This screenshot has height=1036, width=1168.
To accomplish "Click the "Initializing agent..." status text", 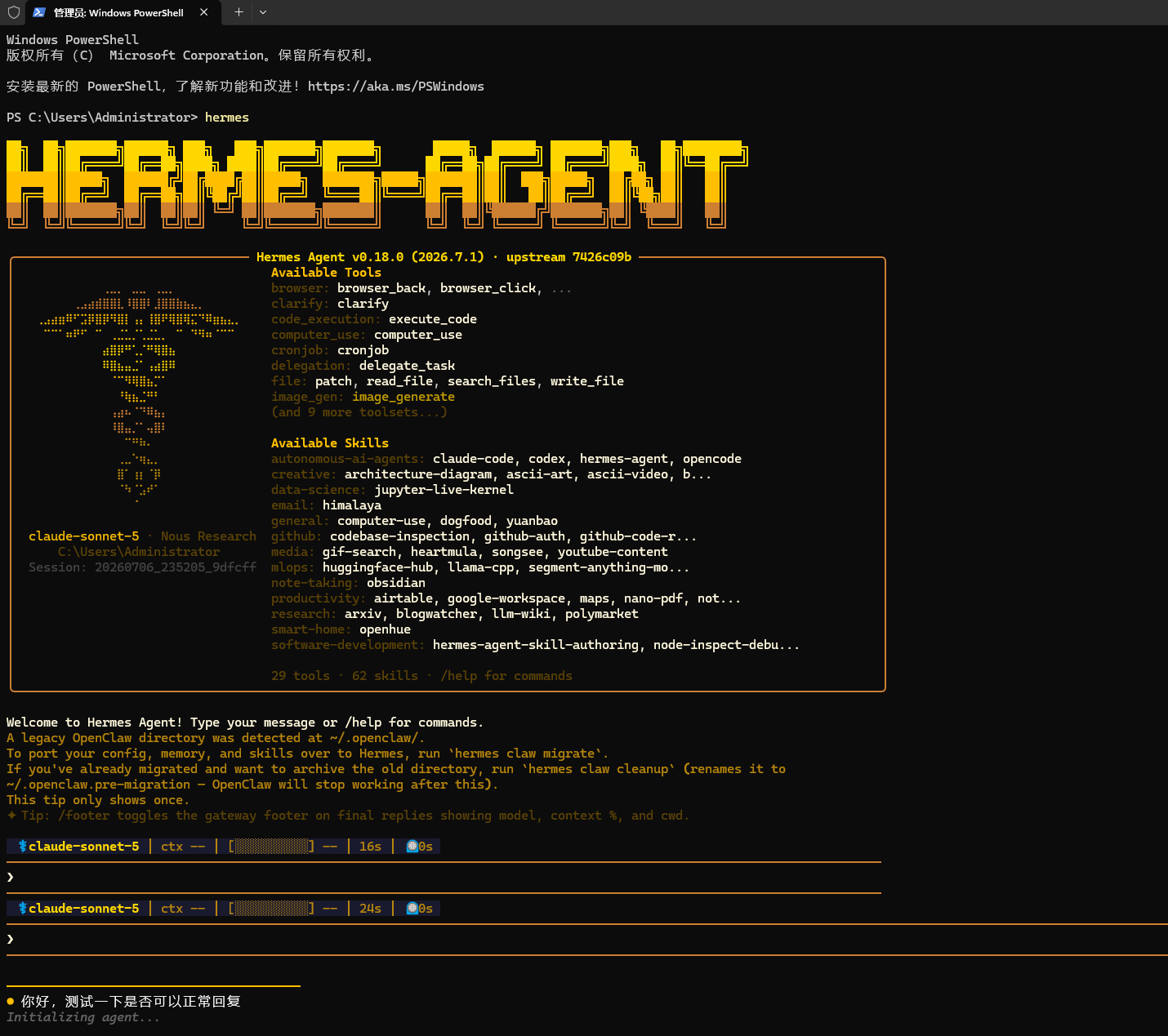I will tap(83, 1017).
